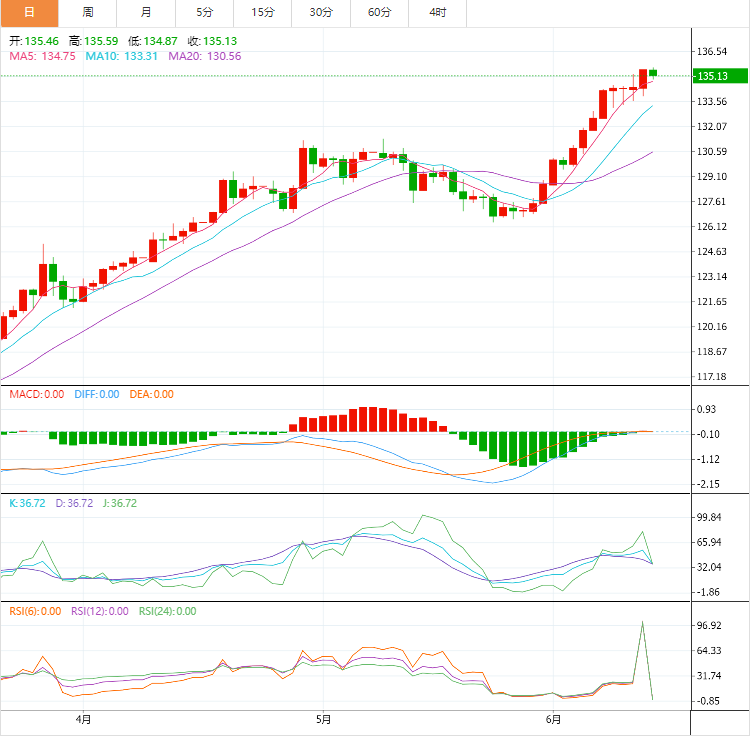
Task: Click the 5月 date axis marker
Action: pyautogui.click(x=322, y=719)
